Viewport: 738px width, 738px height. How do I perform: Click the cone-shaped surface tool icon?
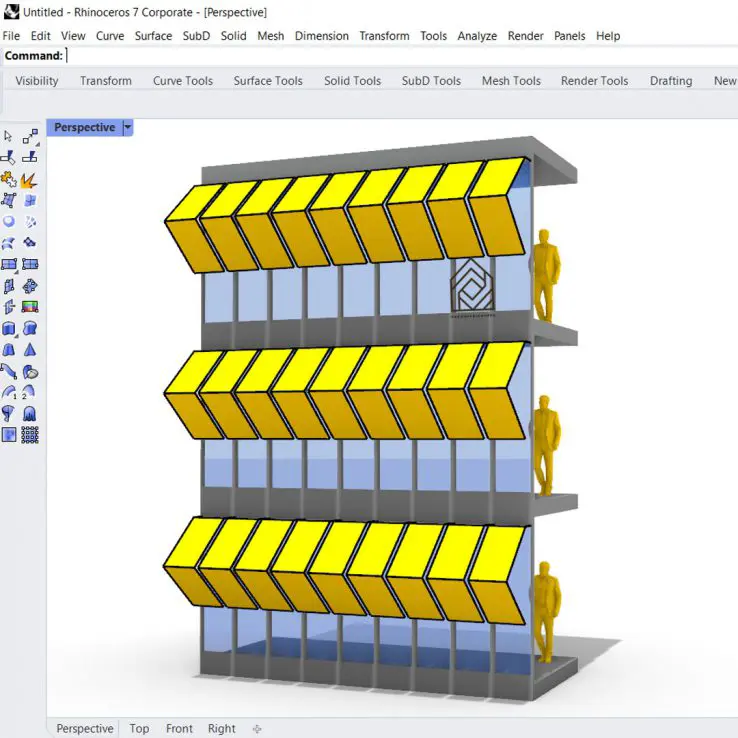[30, 350]
